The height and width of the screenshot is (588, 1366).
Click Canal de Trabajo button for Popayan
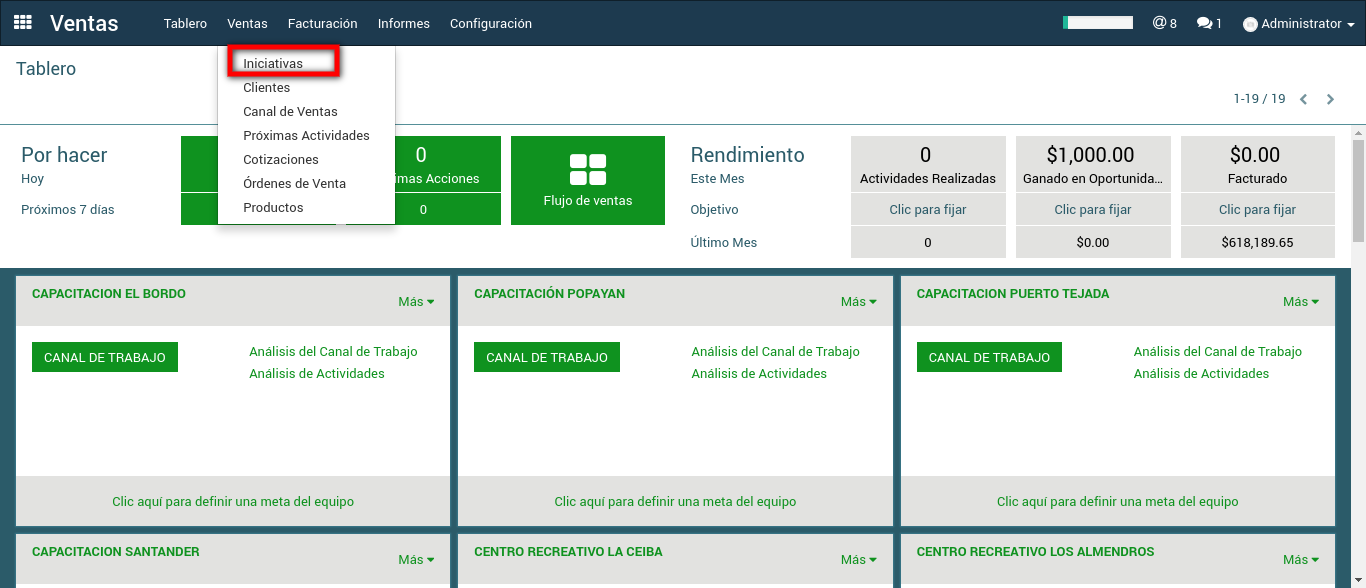[x=547, y=357]
